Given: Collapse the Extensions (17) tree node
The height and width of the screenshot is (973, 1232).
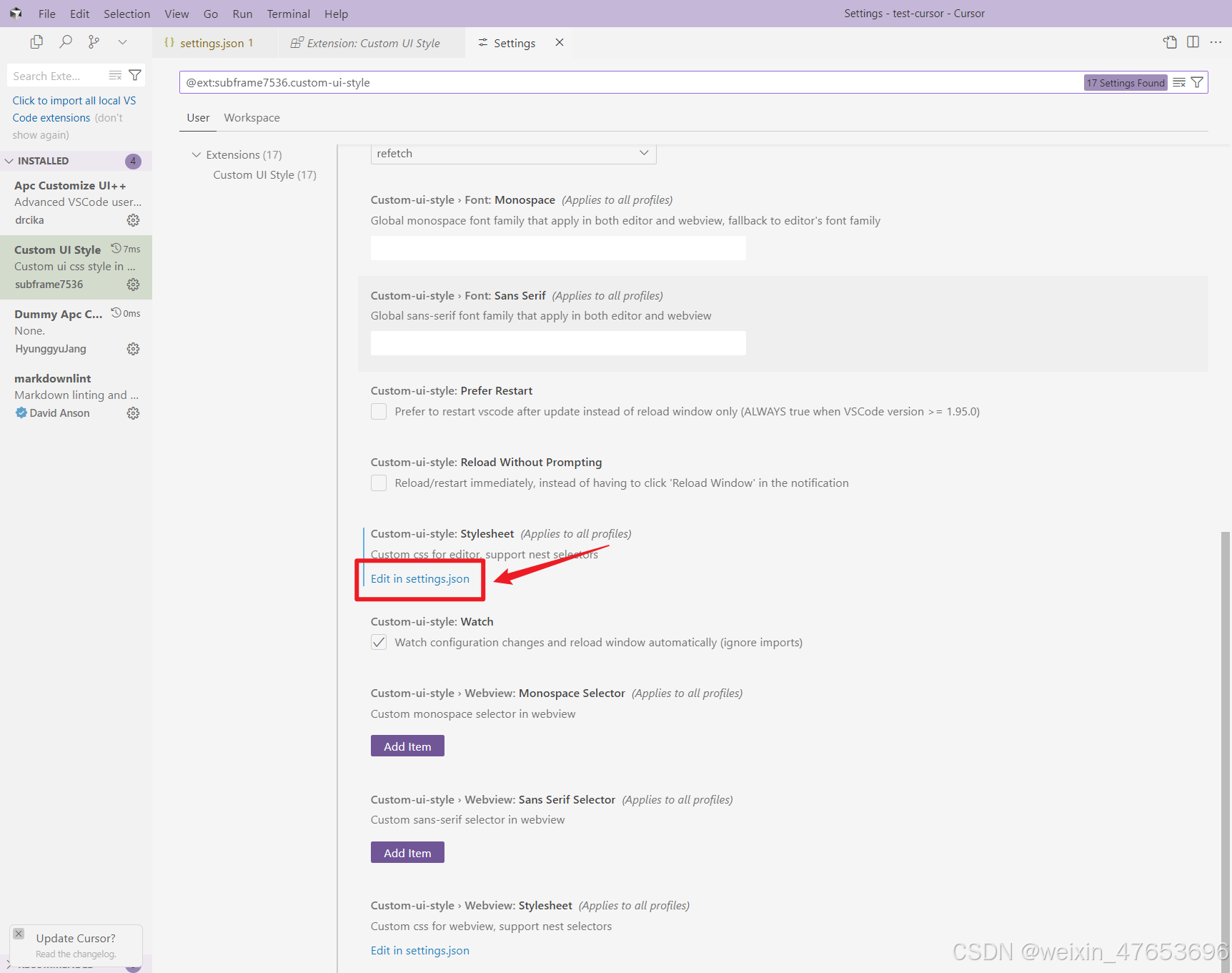Looking at the screenshot, I should [197, 155].
